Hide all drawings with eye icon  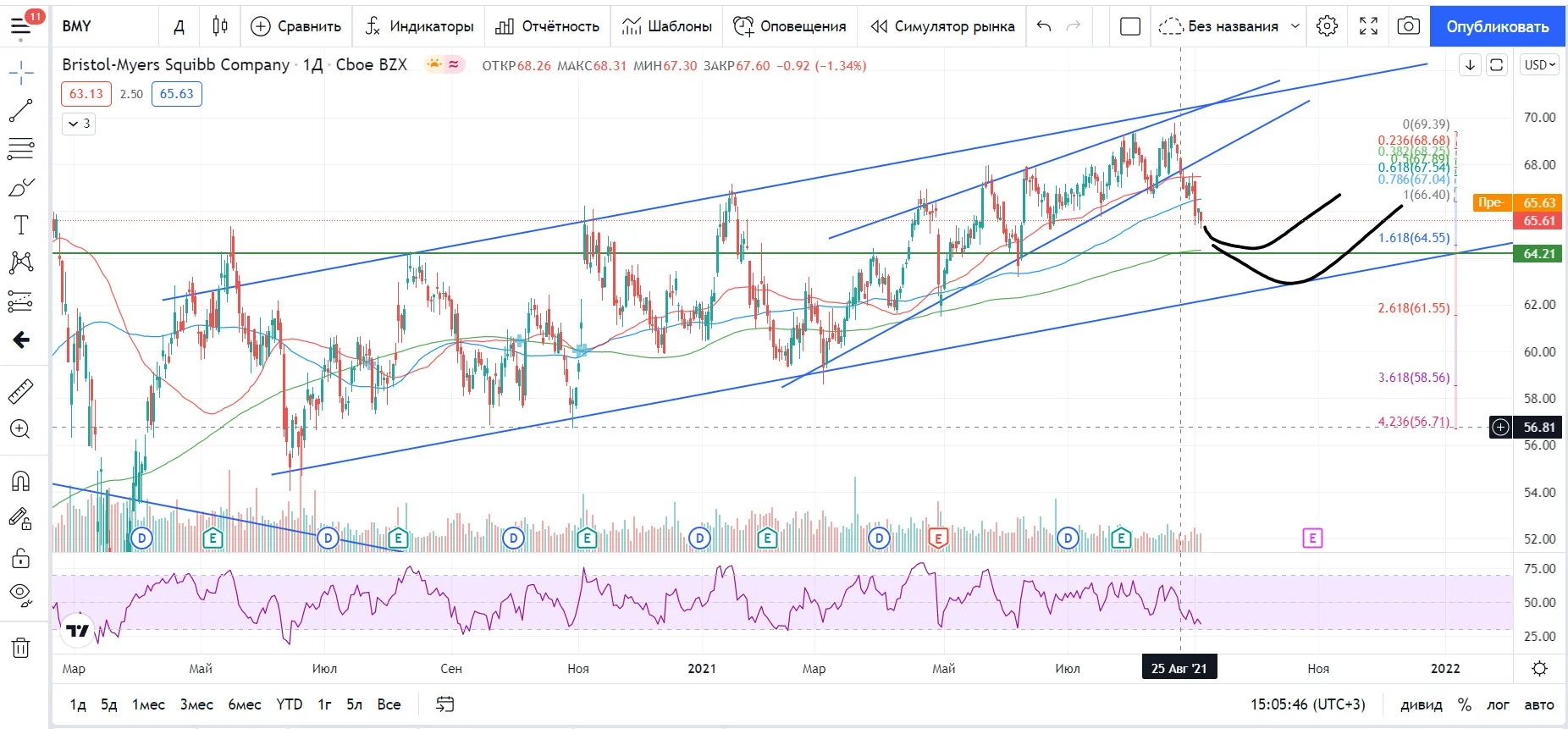[x=21, y=595]
